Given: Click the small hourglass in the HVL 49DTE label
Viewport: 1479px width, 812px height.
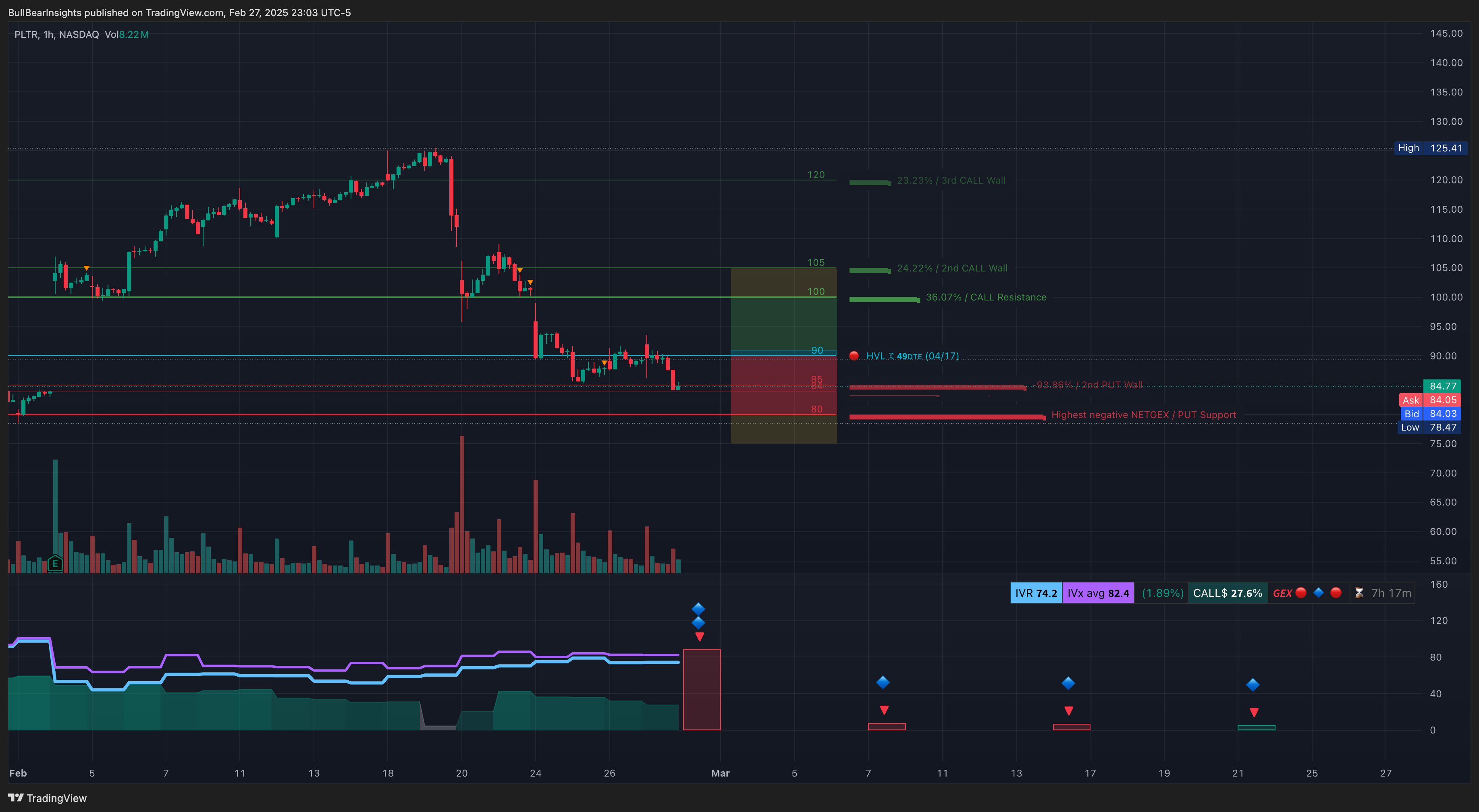Looking at the screenshot, I should coord(892,356).
